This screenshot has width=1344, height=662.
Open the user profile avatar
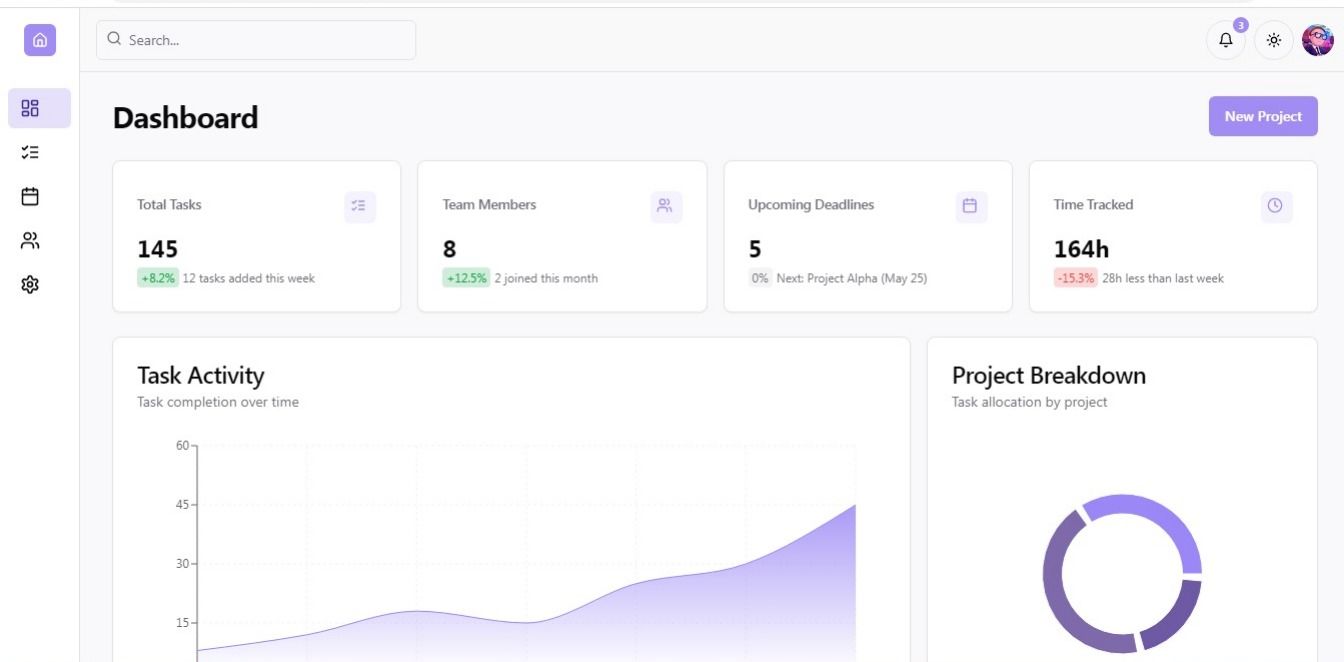(x=1318, y=40)
